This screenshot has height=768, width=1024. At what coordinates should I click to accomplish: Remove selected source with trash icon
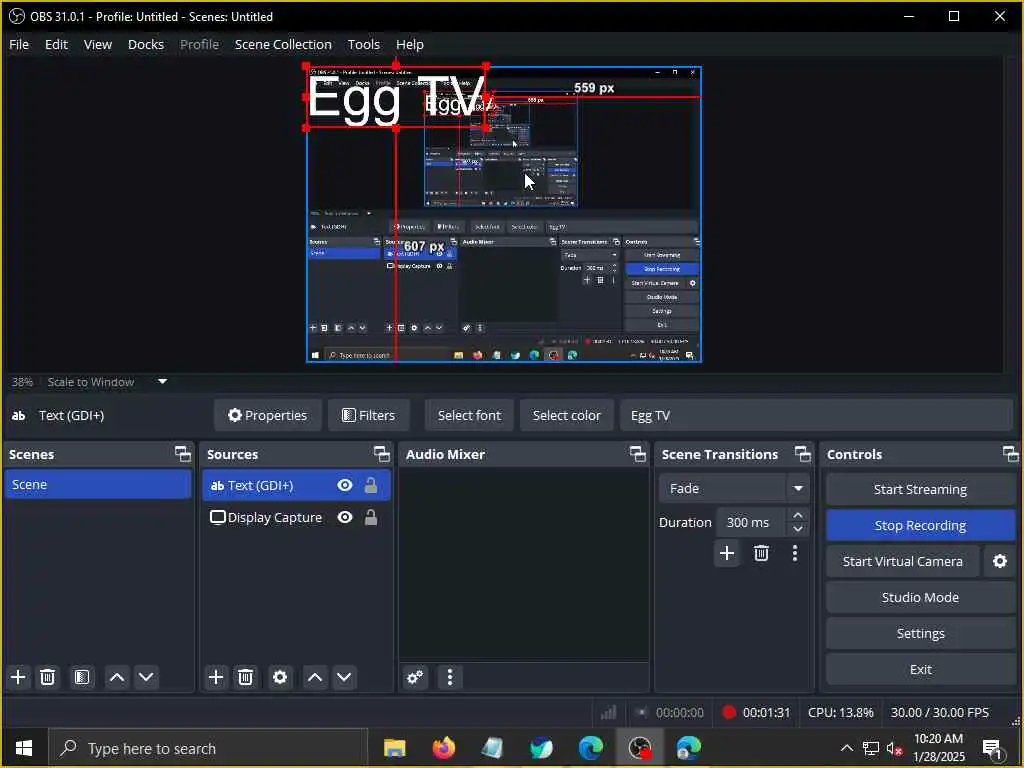point(246,677)
